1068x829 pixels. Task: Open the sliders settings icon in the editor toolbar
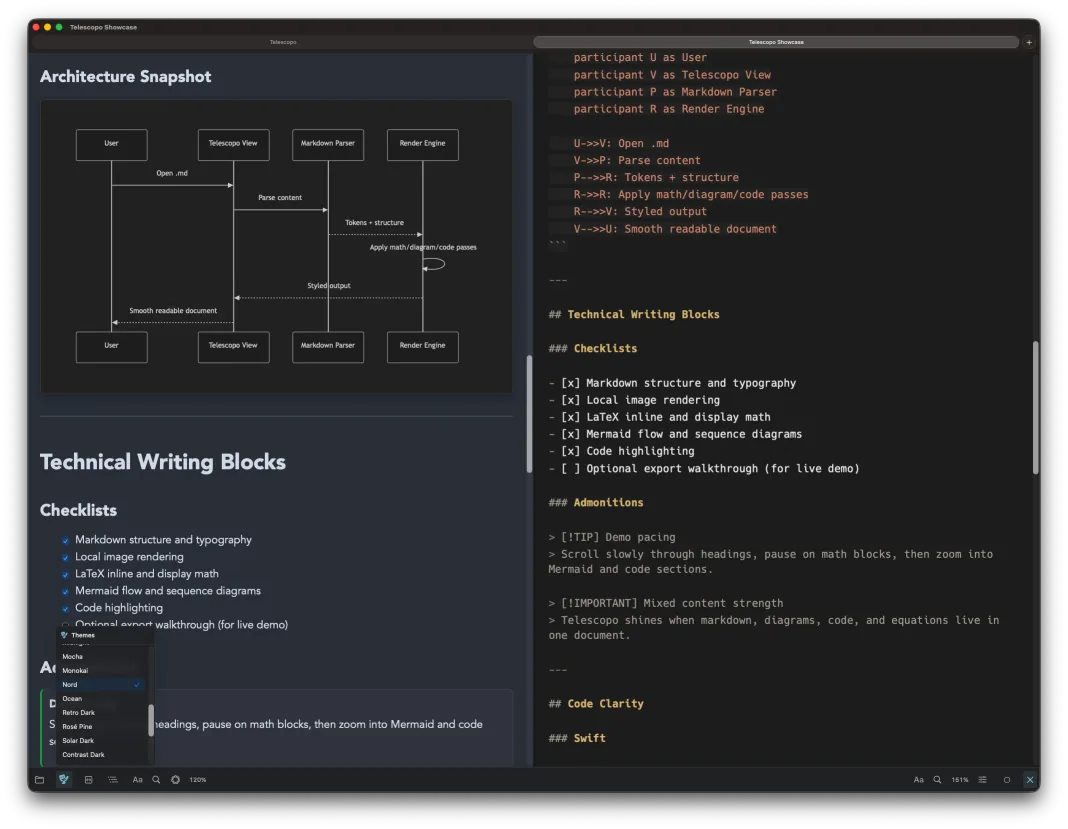(x=983, y=779)
